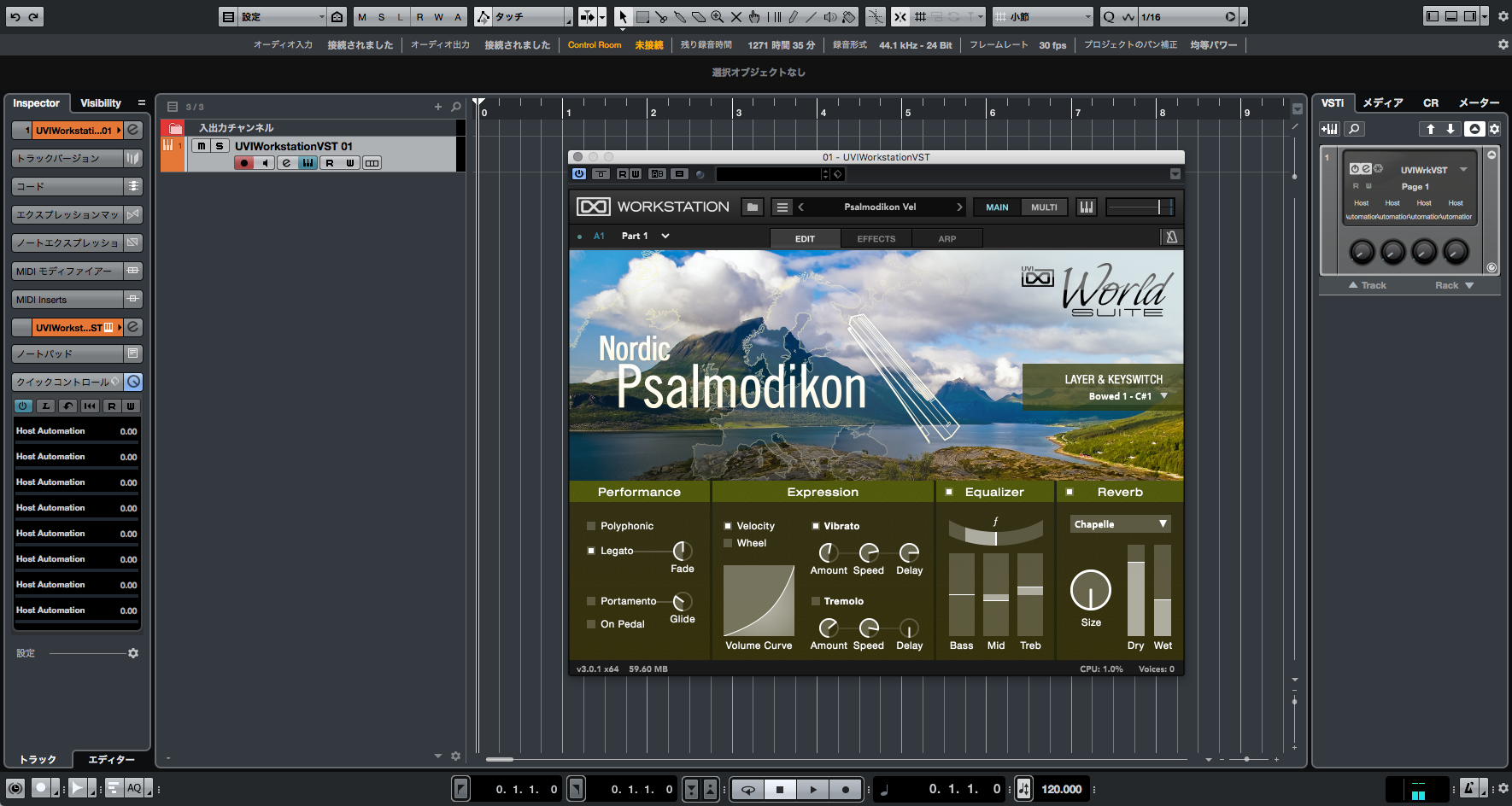The image size is (1512, 806).
Task: Select the zoom magnifier tool
Action: point(718,16)
